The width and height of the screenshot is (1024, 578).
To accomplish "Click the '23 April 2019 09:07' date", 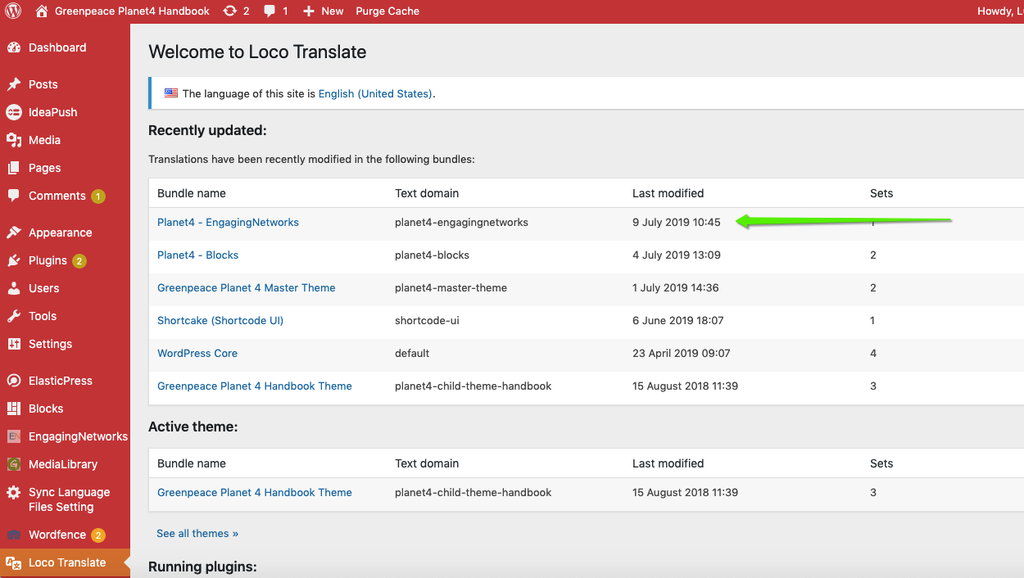I will [681, 353].
